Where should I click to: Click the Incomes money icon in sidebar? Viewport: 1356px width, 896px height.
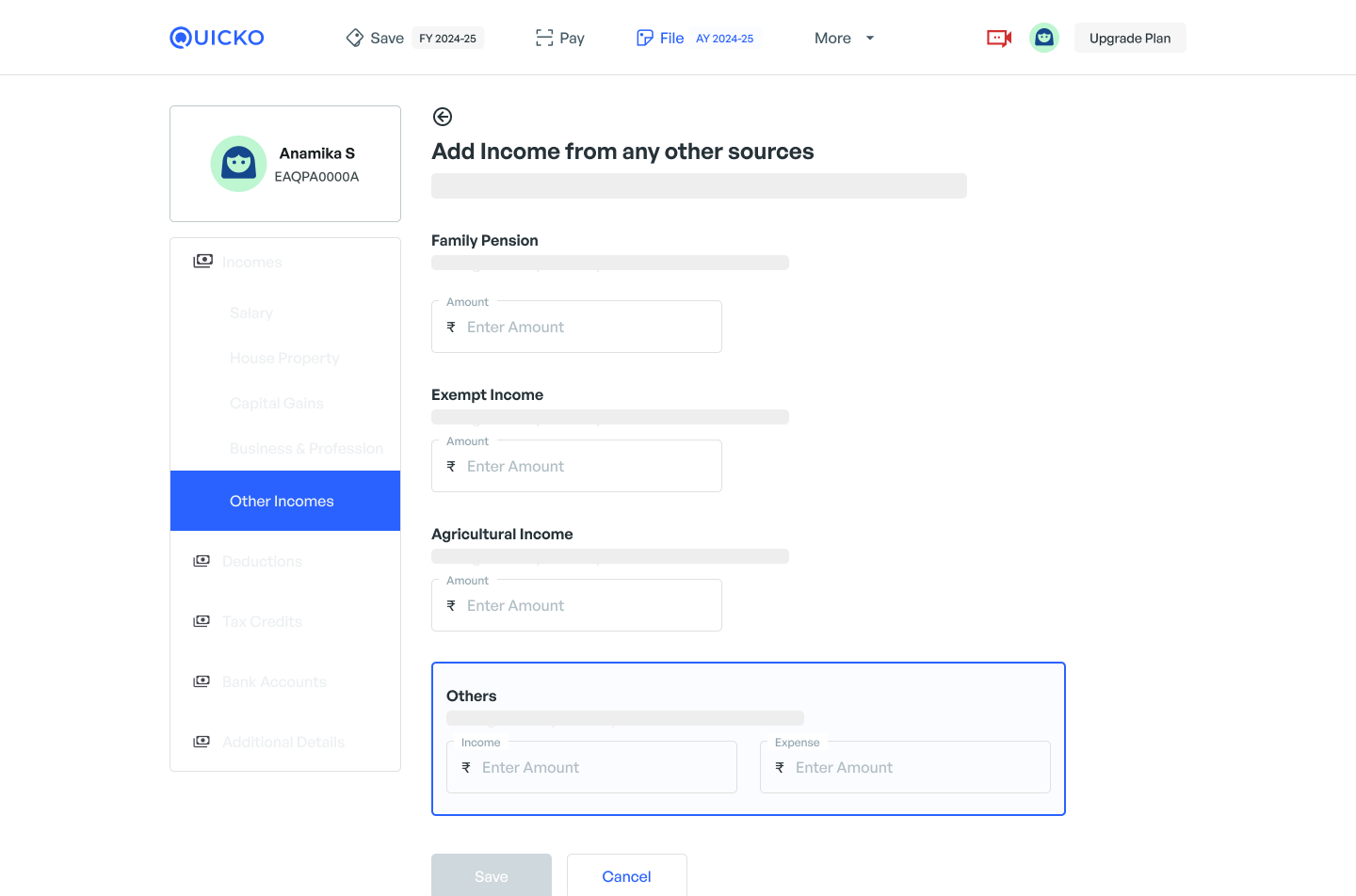click(x=202, y=262)
